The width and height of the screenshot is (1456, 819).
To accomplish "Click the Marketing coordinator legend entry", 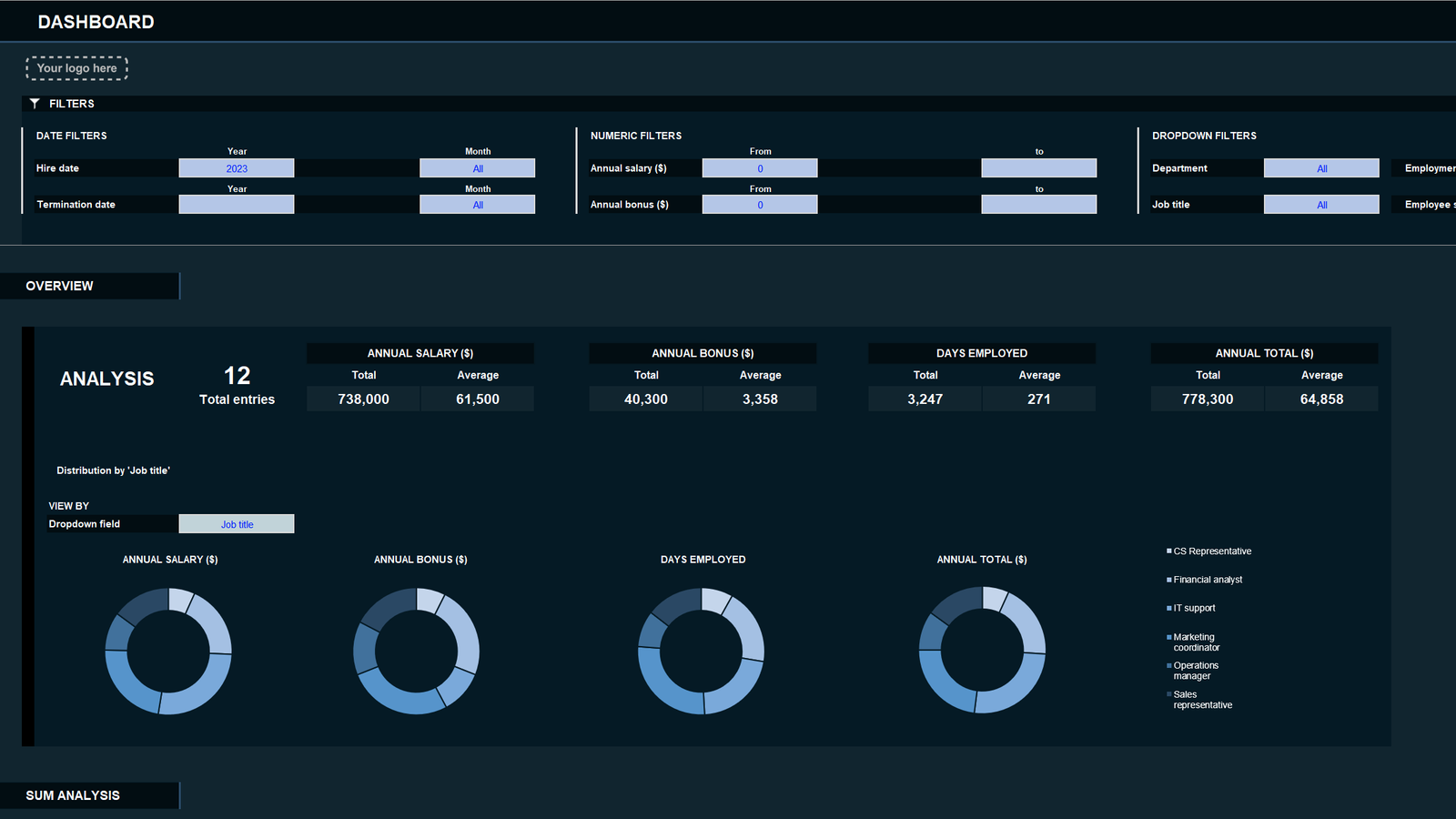I will click(x=1196, y=642).
